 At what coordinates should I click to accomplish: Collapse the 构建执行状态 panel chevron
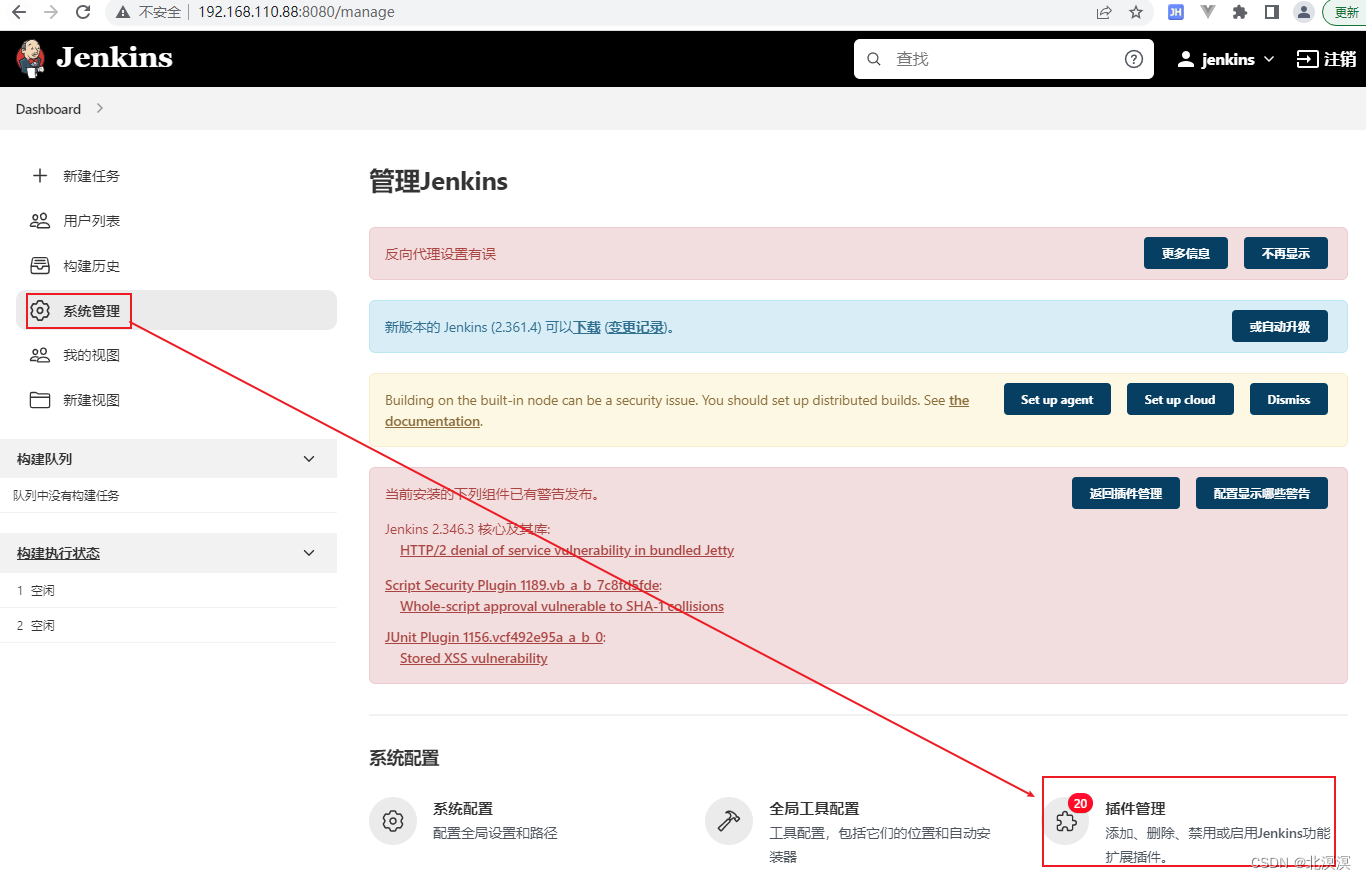coord(309,553)
